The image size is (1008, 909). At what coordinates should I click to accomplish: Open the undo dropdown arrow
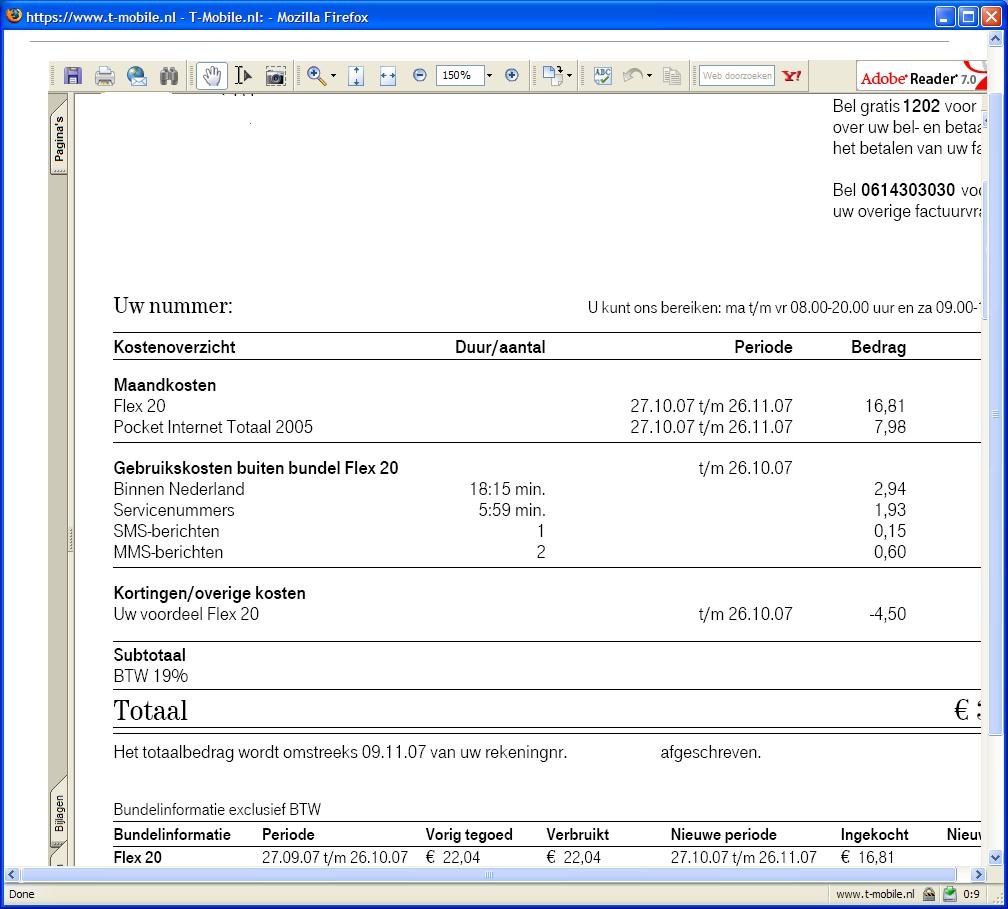tap(649, 76)
